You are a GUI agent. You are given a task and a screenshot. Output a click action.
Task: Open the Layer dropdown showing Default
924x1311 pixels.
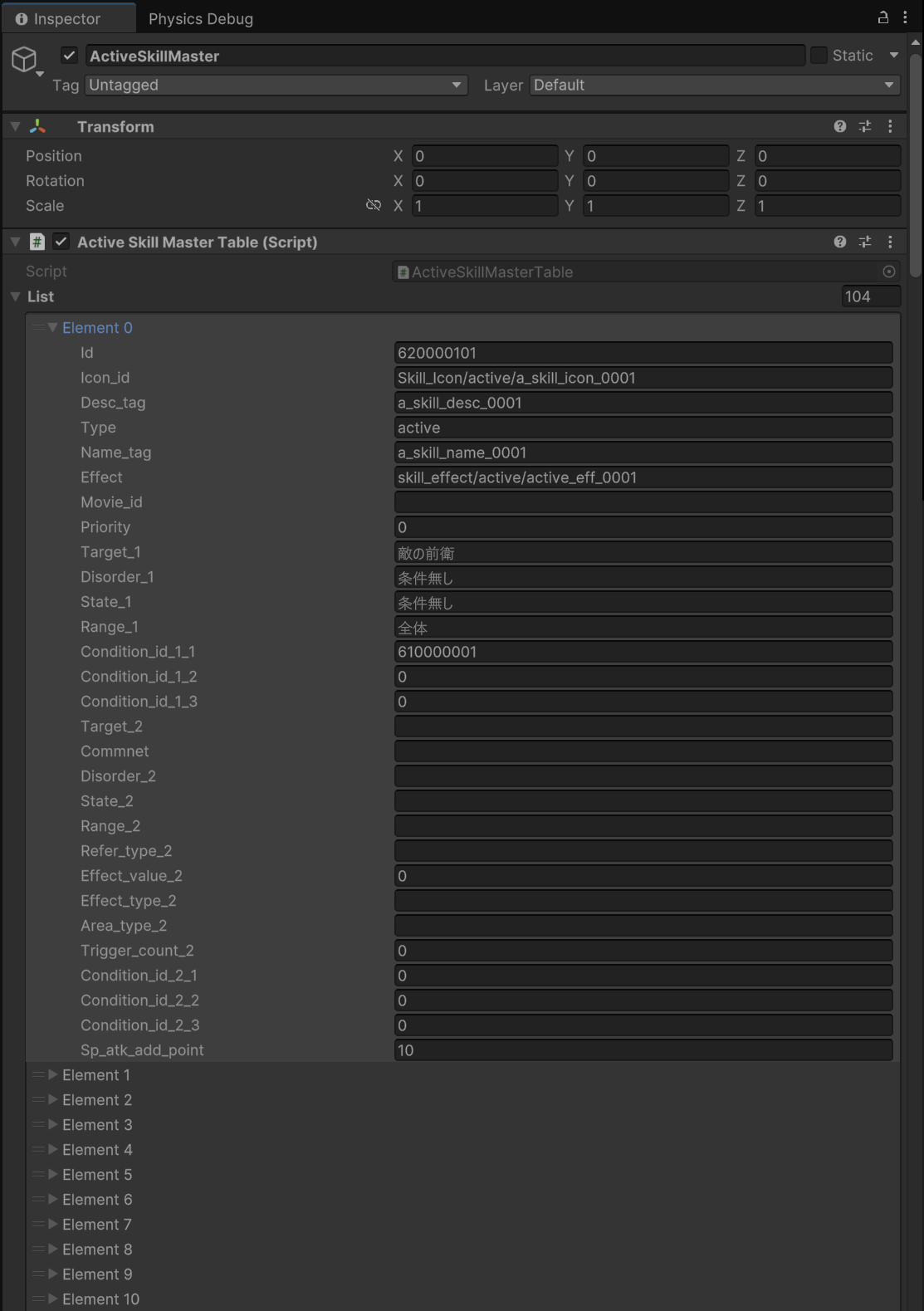714,86
